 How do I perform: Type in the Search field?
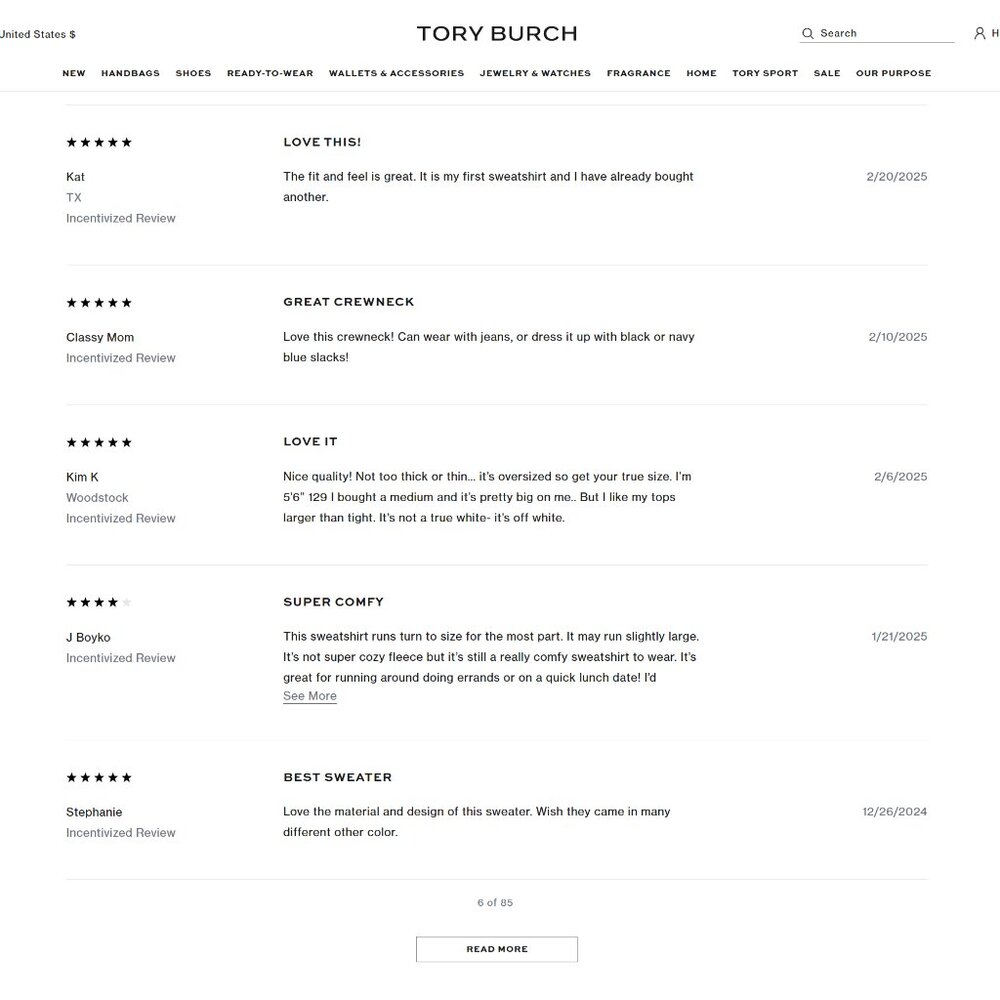click(885, 34)
